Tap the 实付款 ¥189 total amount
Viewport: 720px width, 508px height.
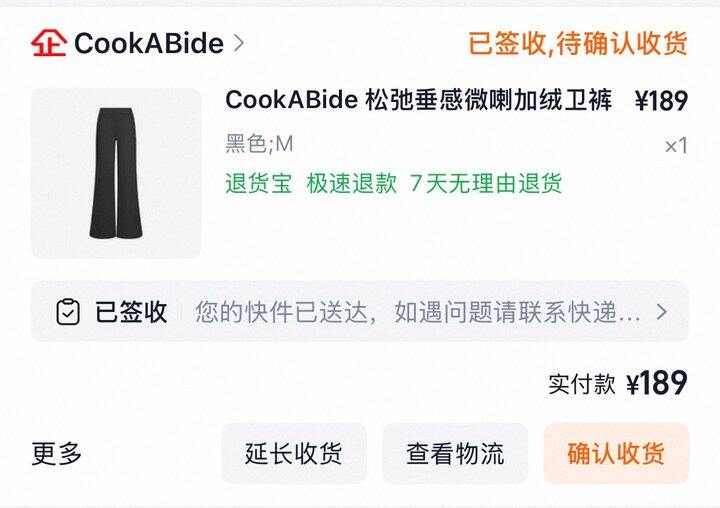pyautogui.click(x=618, y=383)
